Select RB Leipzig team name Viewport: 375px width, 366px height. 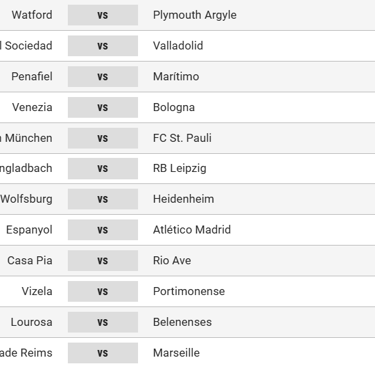point(180,168)
